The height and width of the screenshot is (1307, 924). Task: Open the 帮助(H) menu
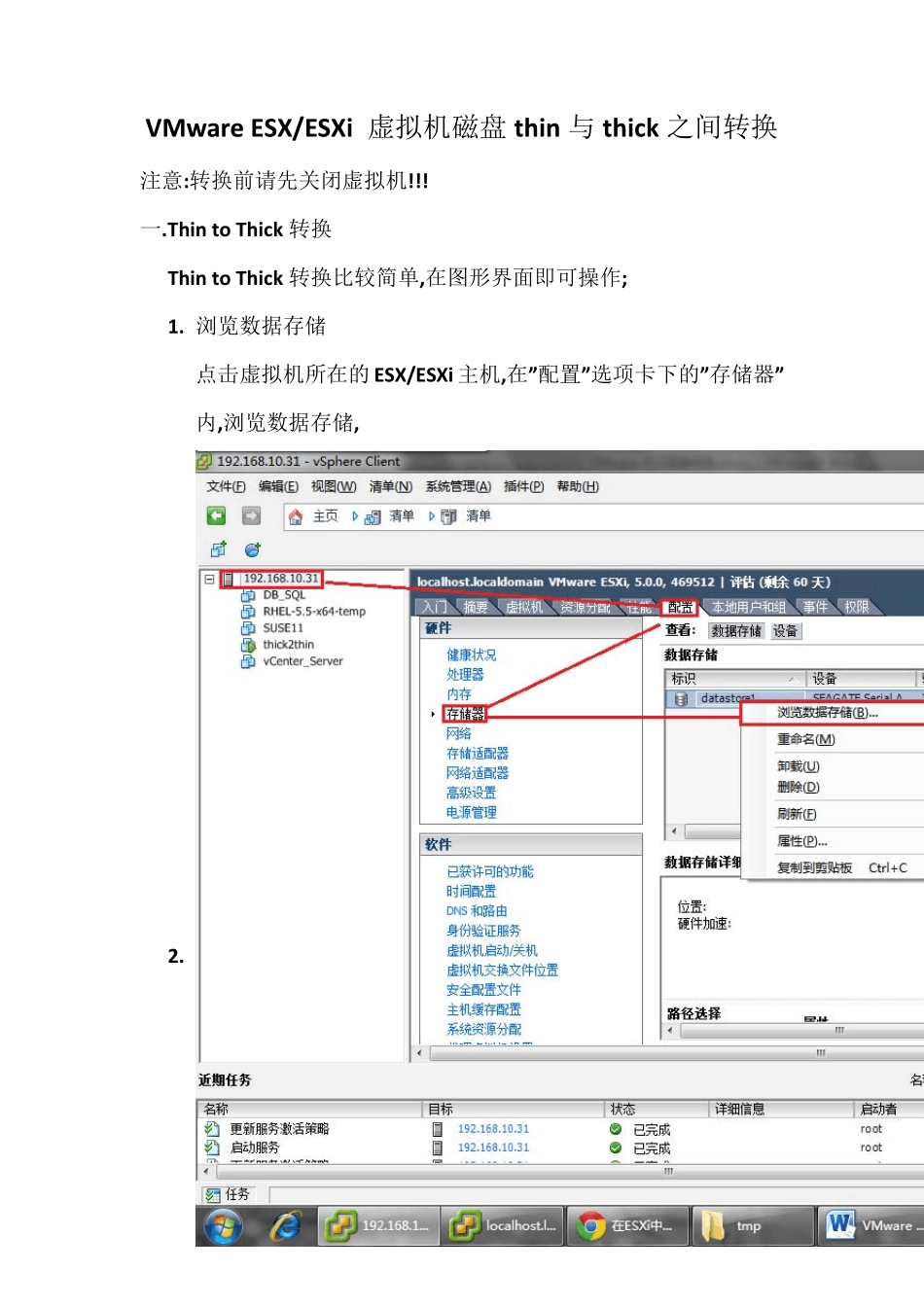(578, 486)
